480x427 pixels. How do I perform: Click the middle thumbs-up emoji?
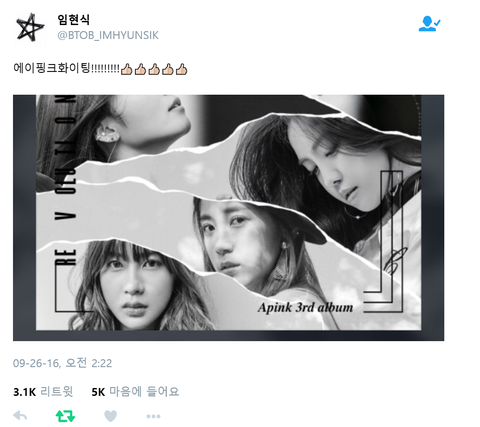pos(154,69)
